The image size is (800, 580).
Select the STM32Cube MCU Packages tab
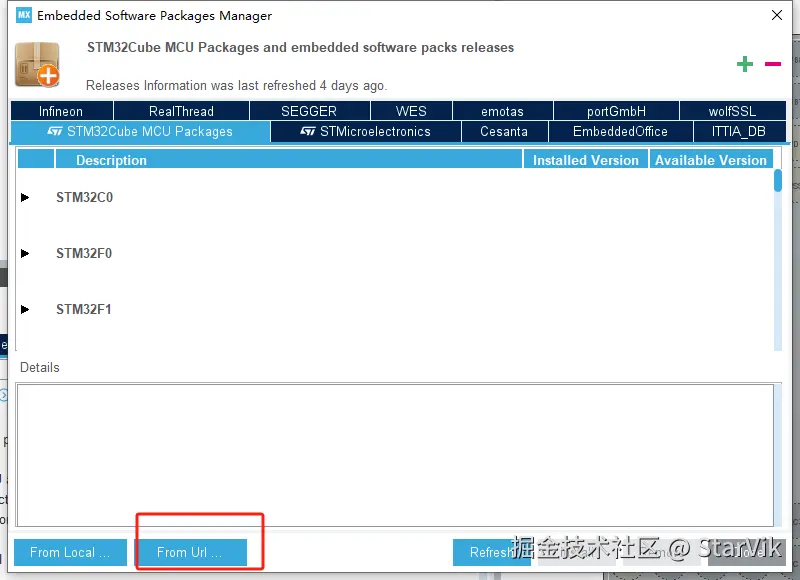pos(140,132)
